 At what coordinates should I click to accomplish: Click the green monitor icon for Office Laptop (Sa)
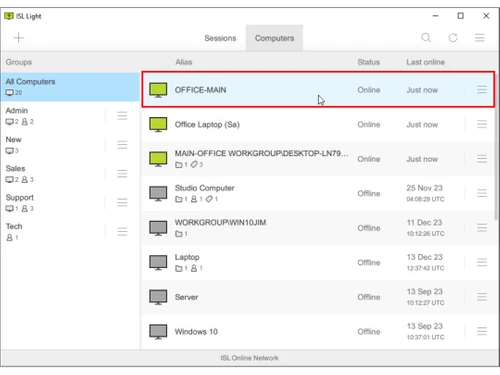coord(158,125)
